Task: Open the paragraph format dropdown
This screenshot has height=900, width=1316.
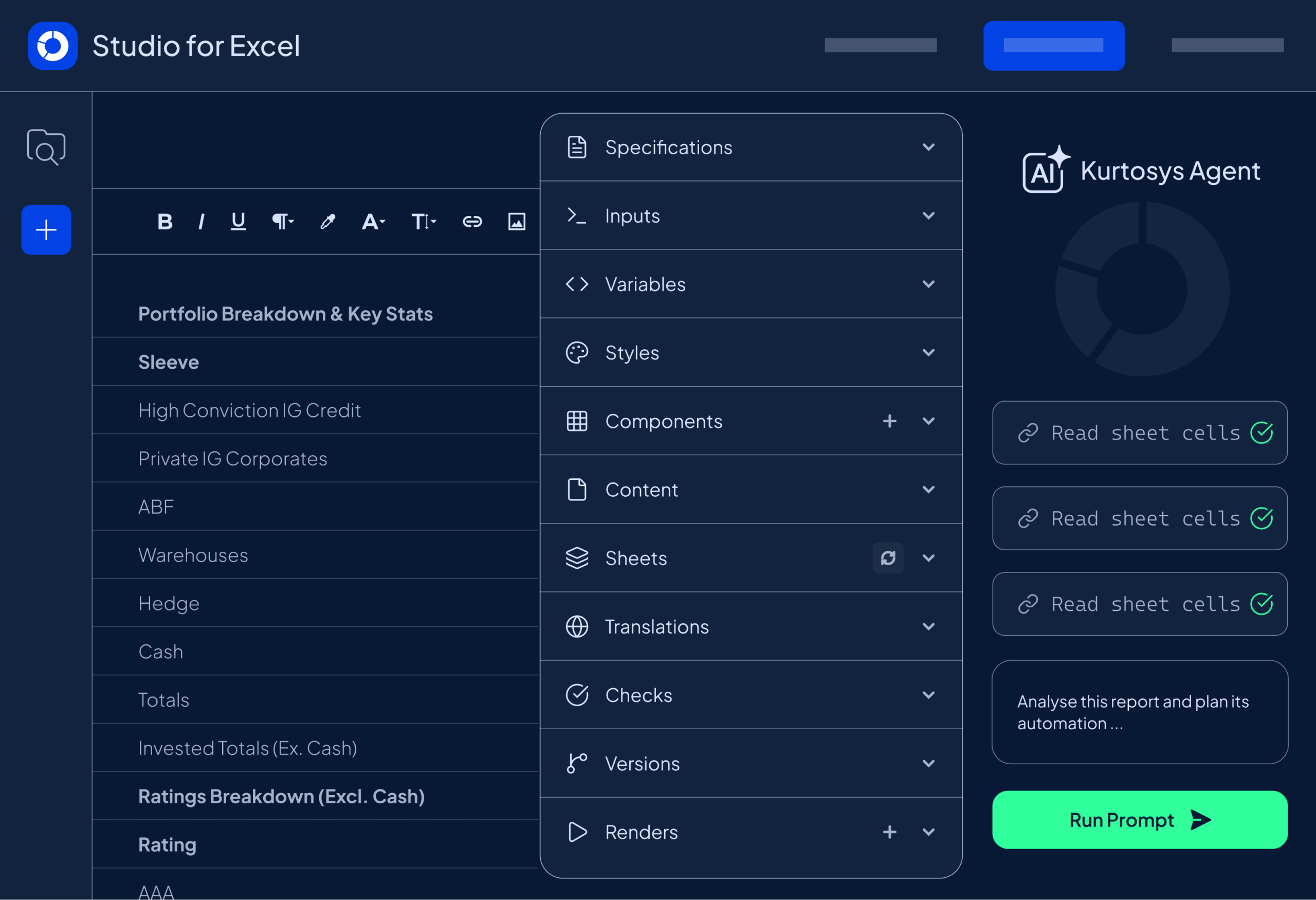Action: tap(283, 222)
